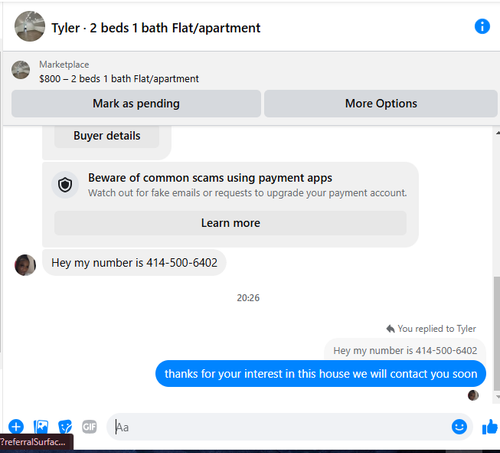Open conversation info icon

(x=482, y=26)
